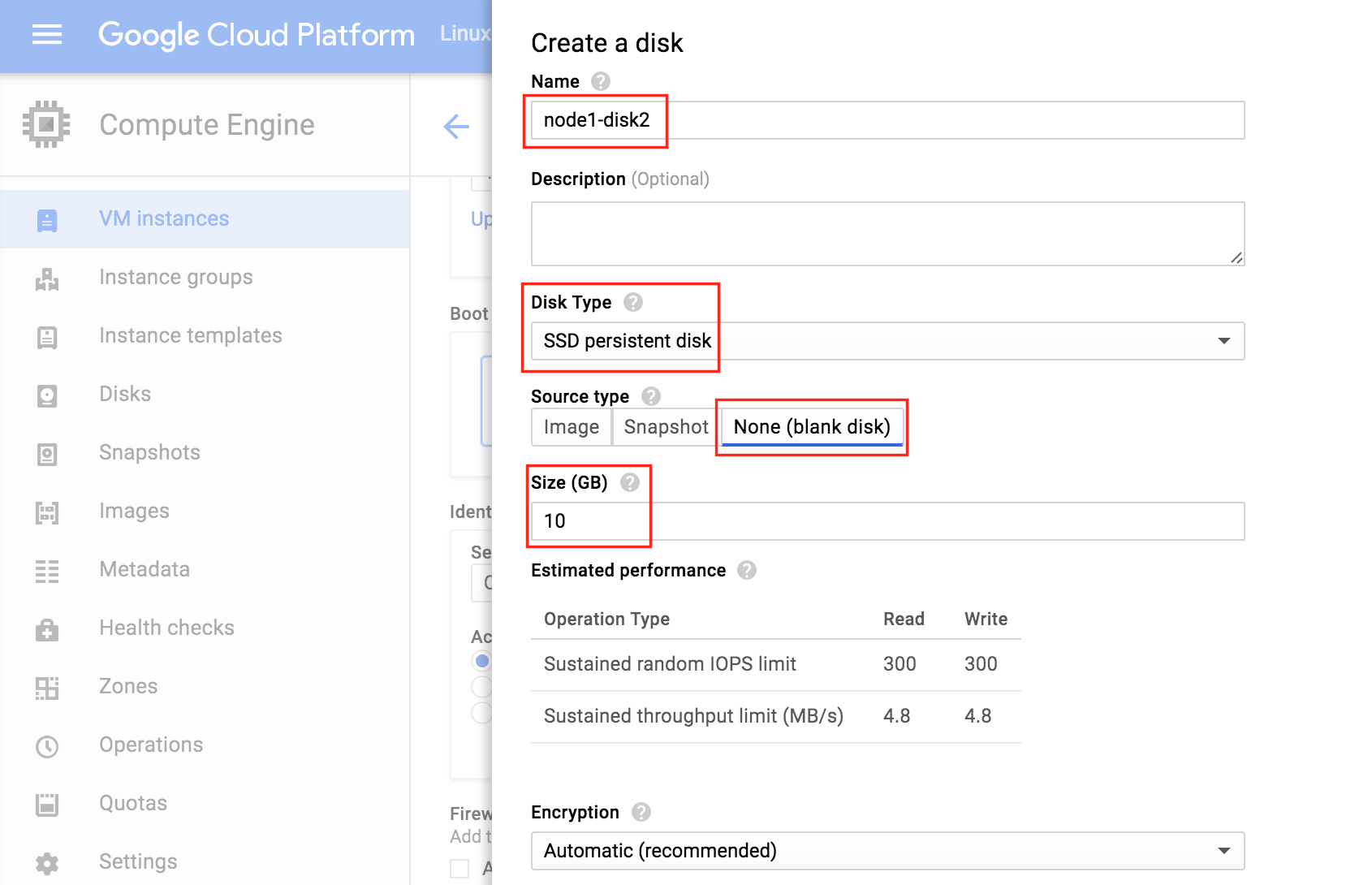Click the Health checks sidebar icon

[47, 629]
